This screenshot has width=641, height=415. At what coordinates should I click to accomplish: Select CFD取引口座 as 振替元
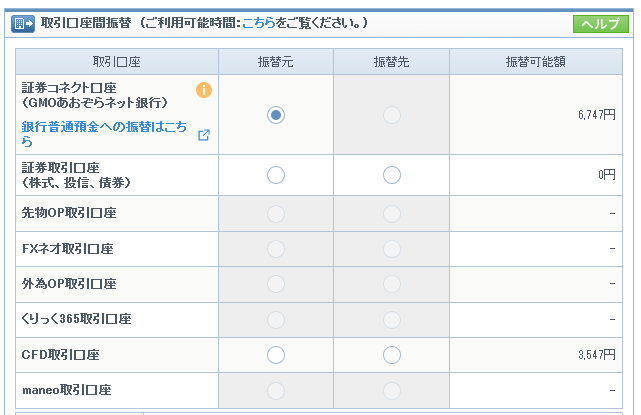(276, 355)
